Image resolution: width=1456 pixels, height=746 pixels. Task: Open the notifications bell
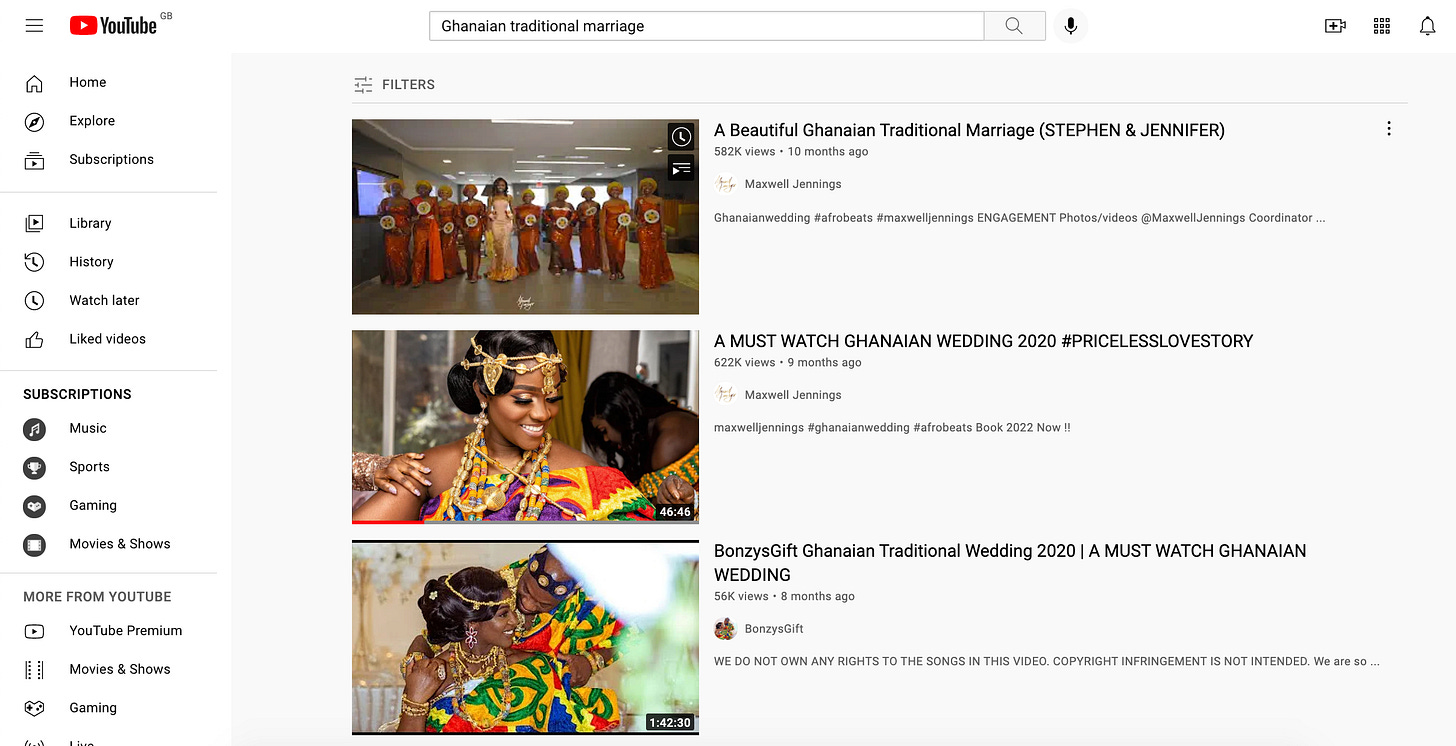pyautogui.click(x=1428, y=26)
